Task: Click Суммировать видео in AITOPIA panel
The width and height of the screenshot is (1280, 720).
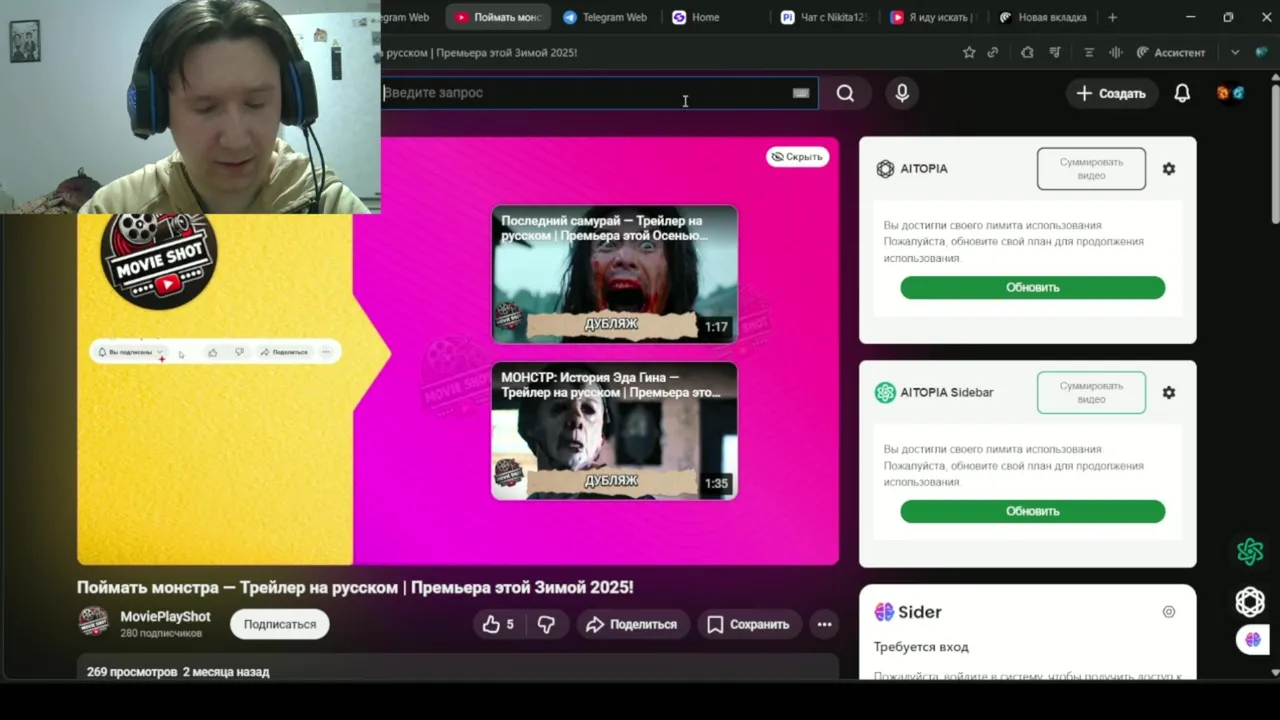Action: point(1091,169)
